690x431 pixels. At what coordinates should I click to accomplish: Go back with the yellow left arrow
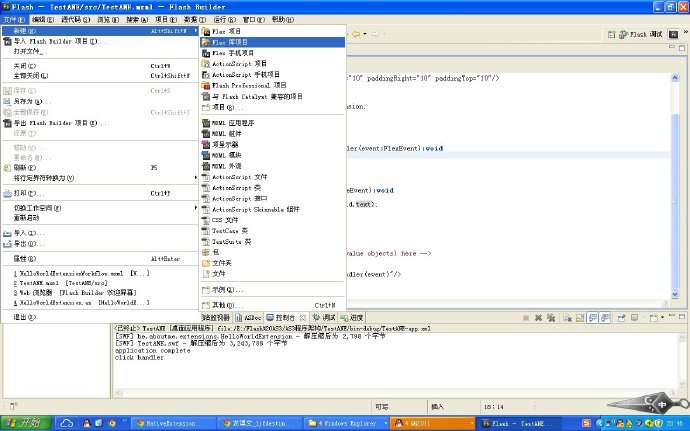coord(356,34)
